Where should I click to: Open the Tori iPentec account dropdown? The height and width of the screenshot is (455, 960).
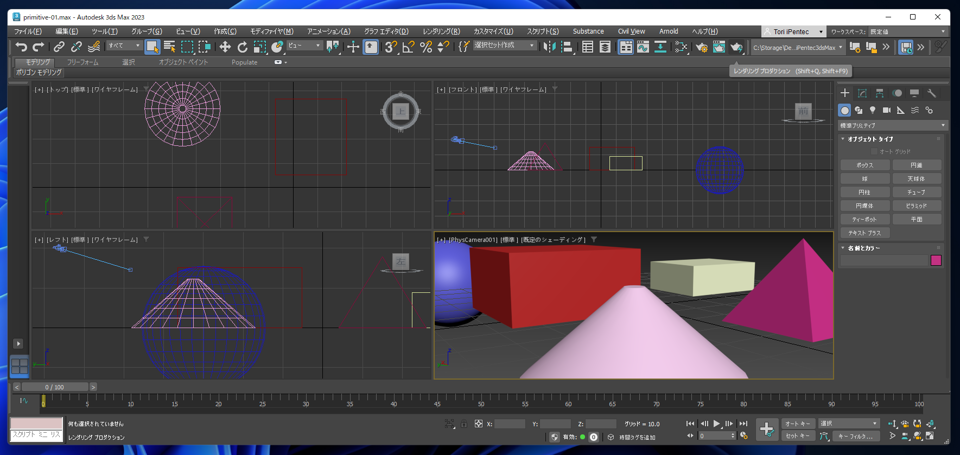793,31
